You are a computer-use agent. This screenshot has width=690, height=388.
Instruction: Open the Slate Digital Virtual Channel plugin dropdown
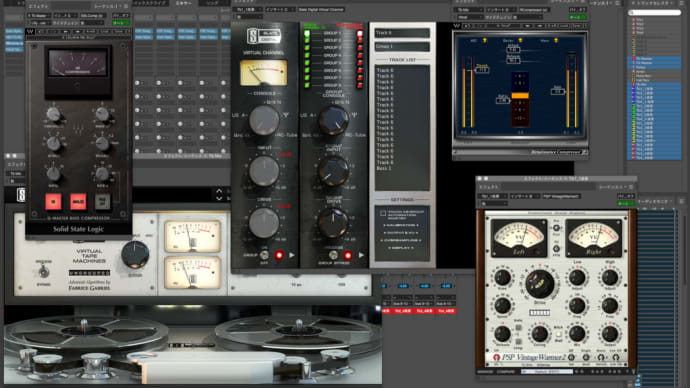click(x=321, y=9)
